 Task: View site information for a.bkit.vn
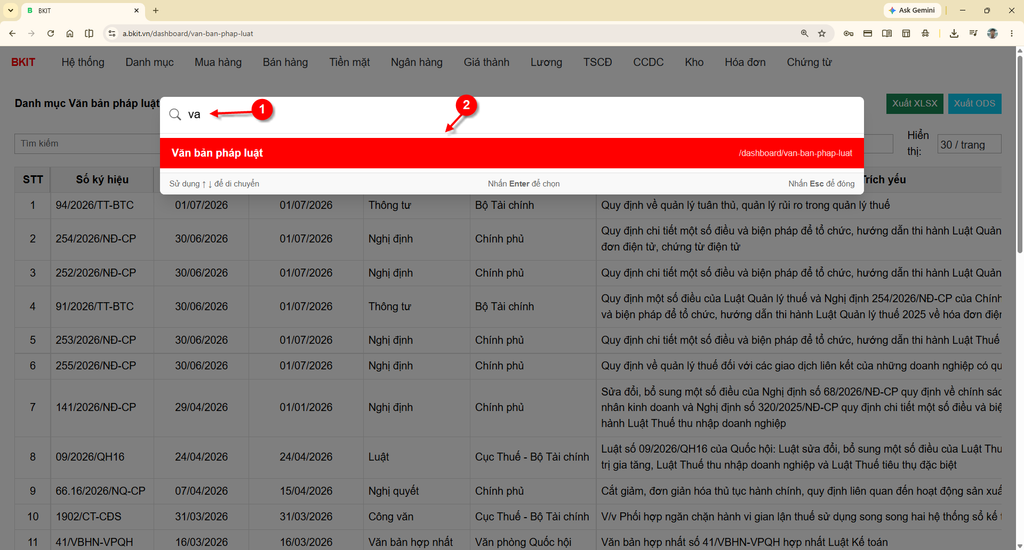tap(112, 33)
